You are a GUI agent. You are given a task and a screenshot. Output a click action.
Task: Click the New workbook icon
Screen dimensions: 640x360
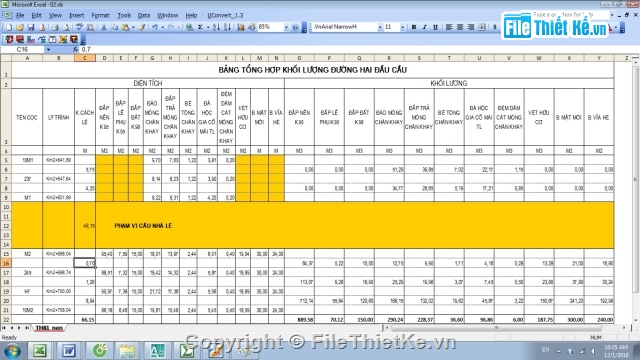tap(9, 27)
